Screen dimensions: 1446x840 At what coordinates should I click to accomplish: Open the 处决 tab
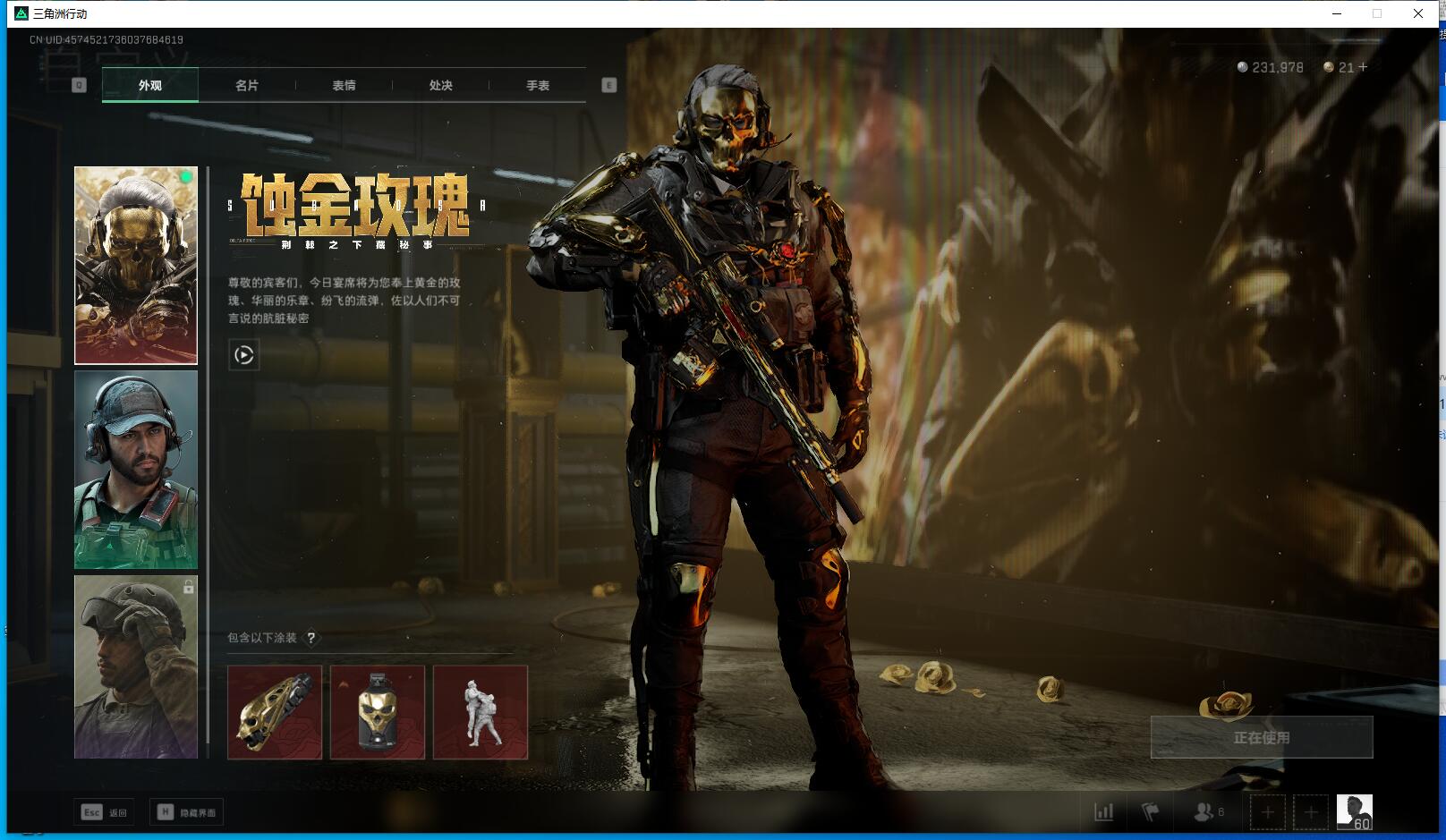tap(440, 85)
